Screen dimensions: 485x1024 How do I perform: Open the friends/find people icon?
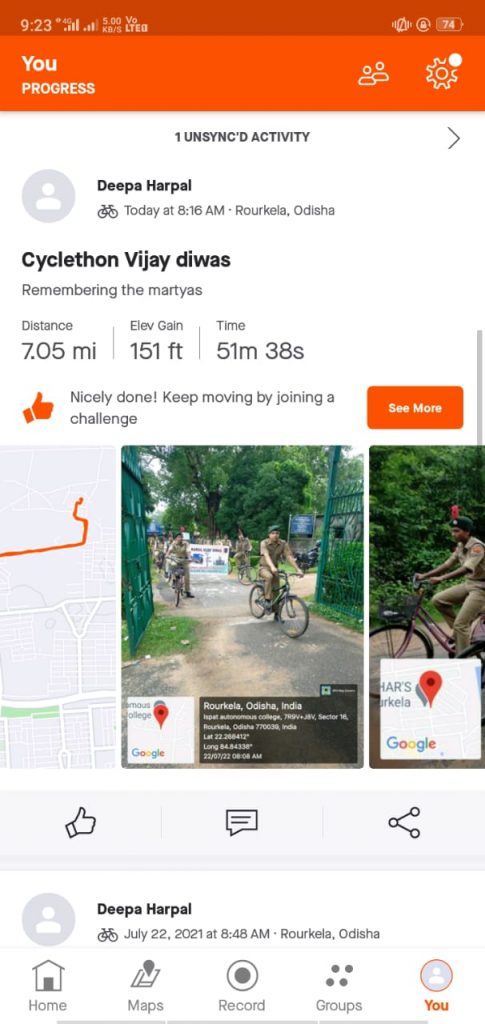(x=373, y=73)
